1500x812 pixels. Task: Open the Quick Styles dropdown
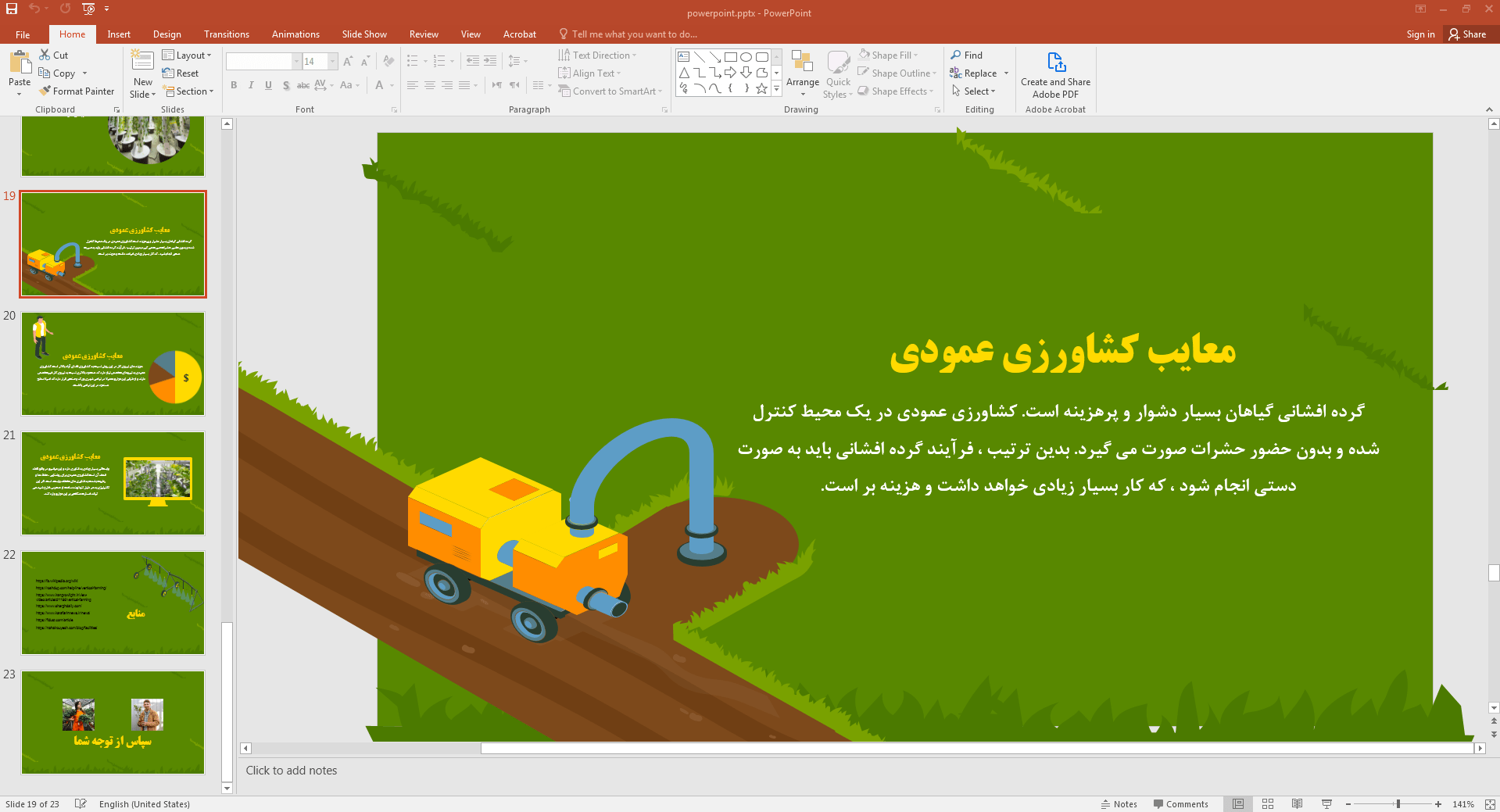pyautogui.click(x=838, y=74)
